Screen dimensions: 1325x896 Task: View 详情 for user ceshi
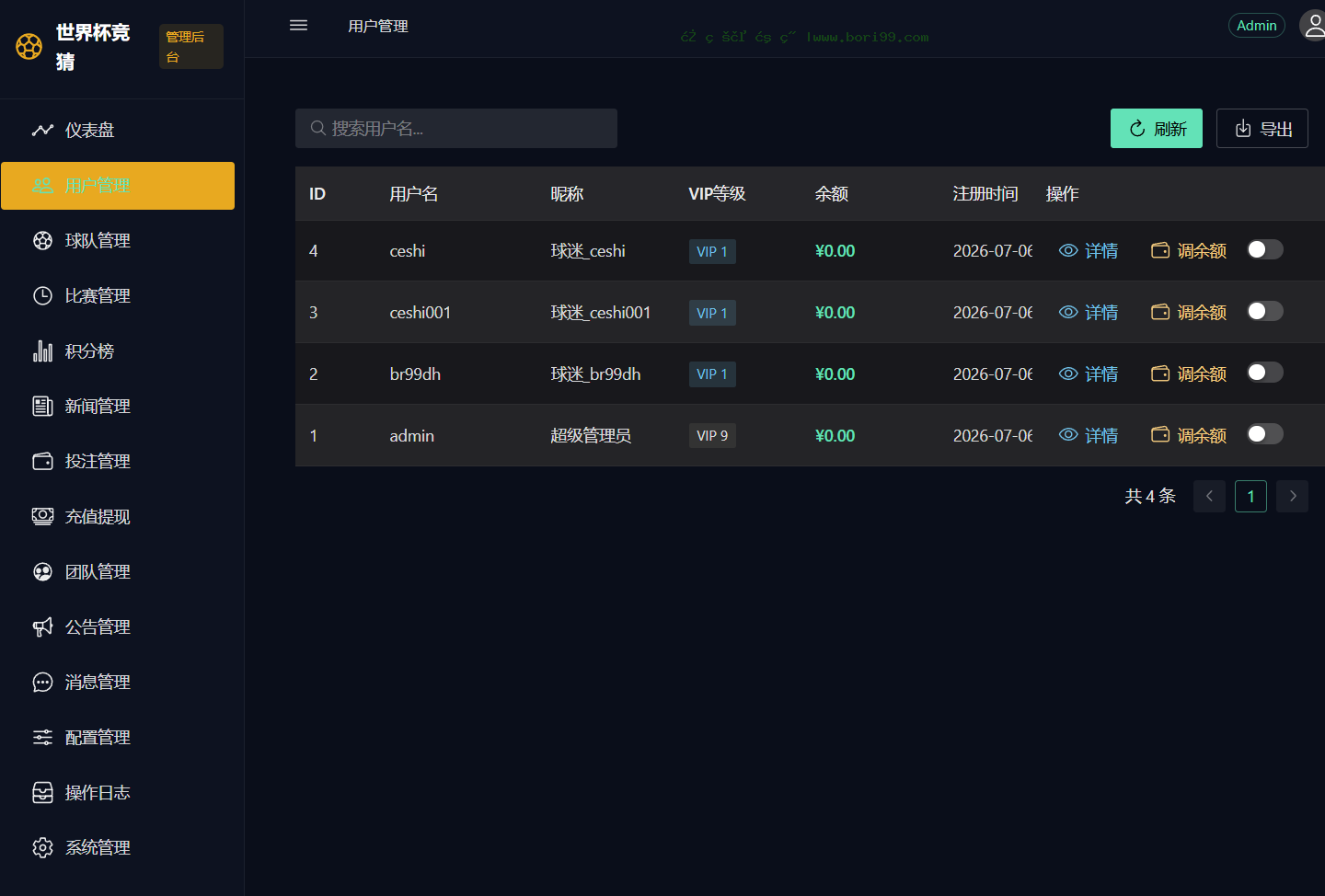click(1089, 251)
